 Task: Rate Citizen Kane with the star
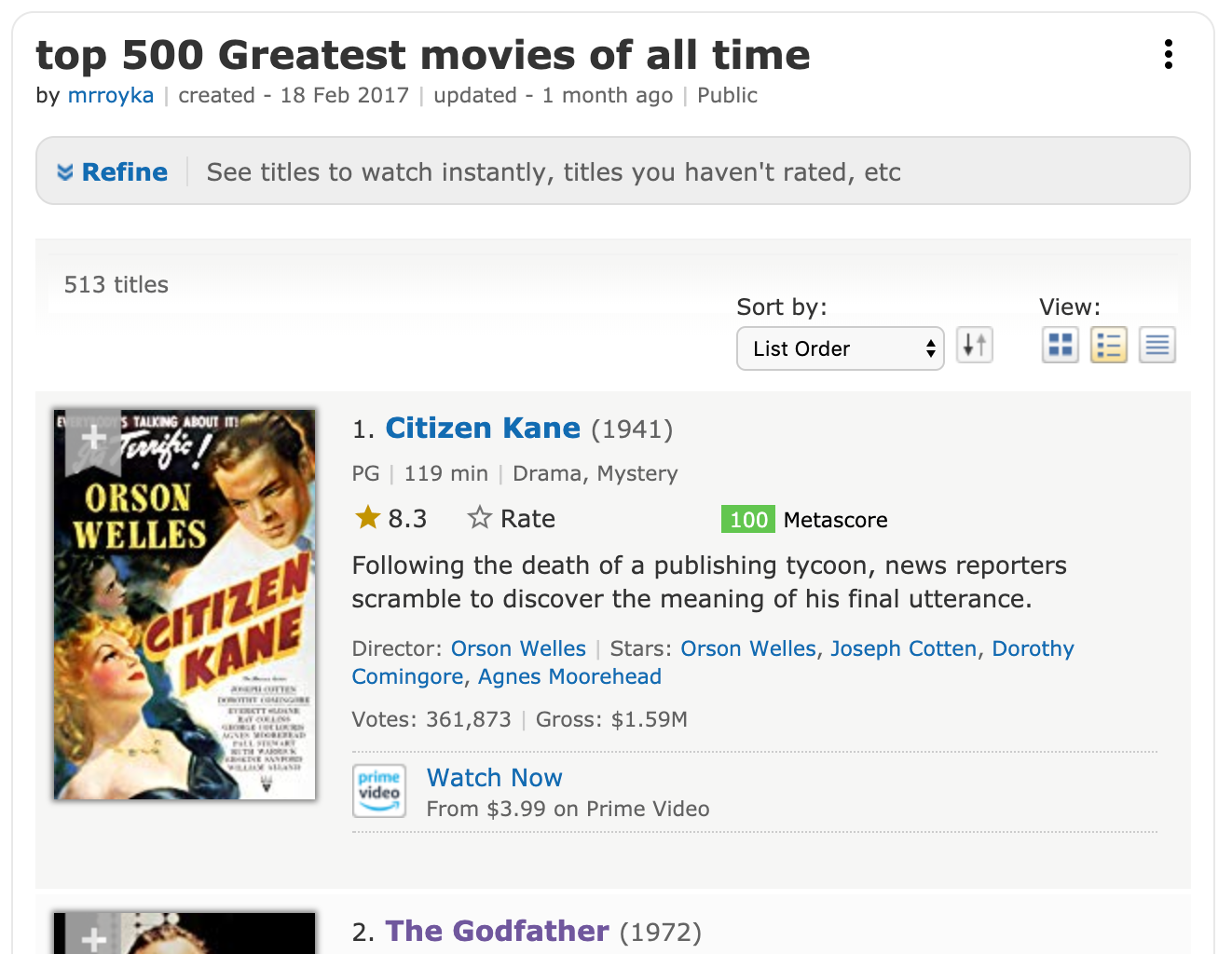[x=511, y=518]
